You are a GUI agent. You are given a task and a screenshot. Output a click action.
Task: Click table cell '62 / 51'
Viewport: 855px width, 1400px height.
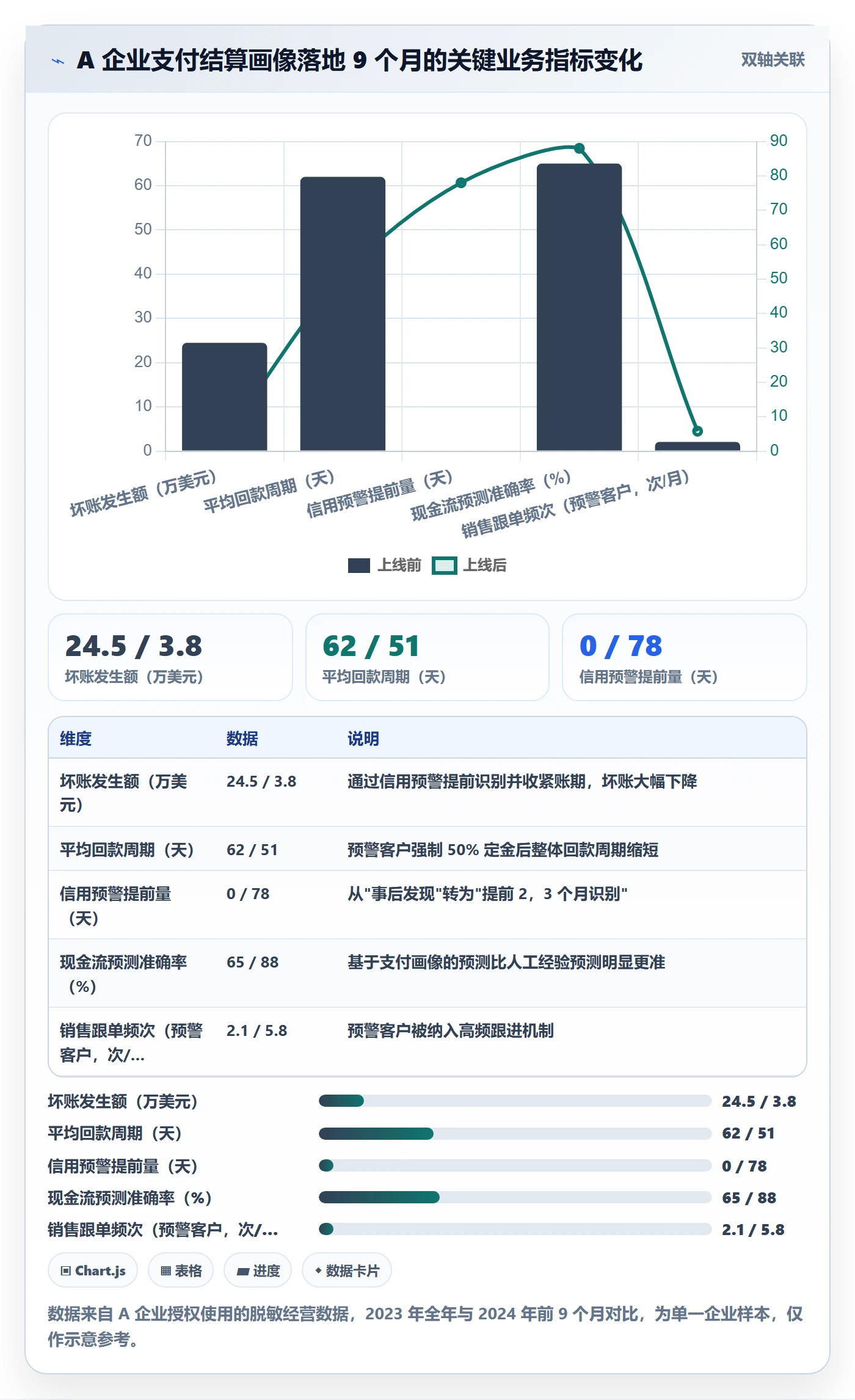252,850
